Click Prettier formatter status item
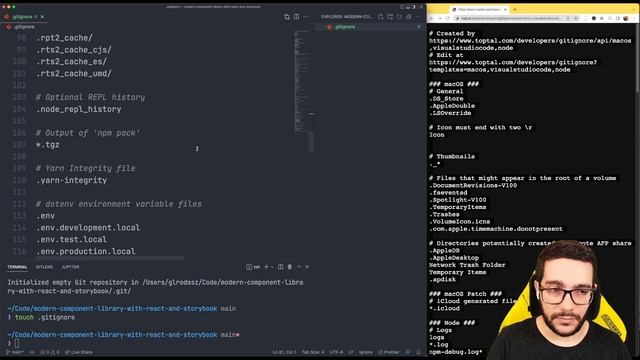This screenshot has height=360, width=640. point(389,352)
